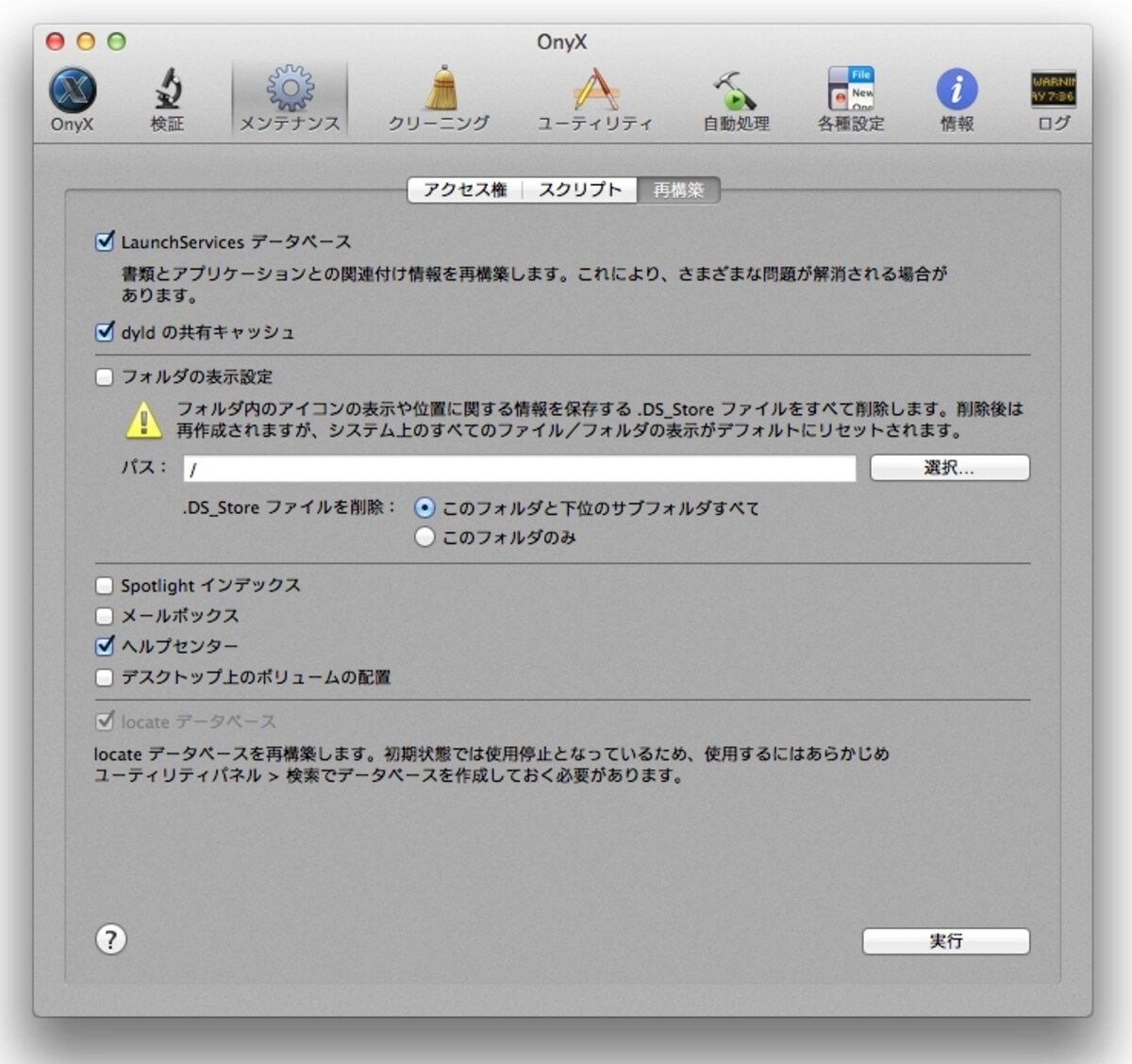Viewport: 1132px width, 1064px height.
Task: Select the メンテナンス gear icon
Action: click(x=290, y=98)
